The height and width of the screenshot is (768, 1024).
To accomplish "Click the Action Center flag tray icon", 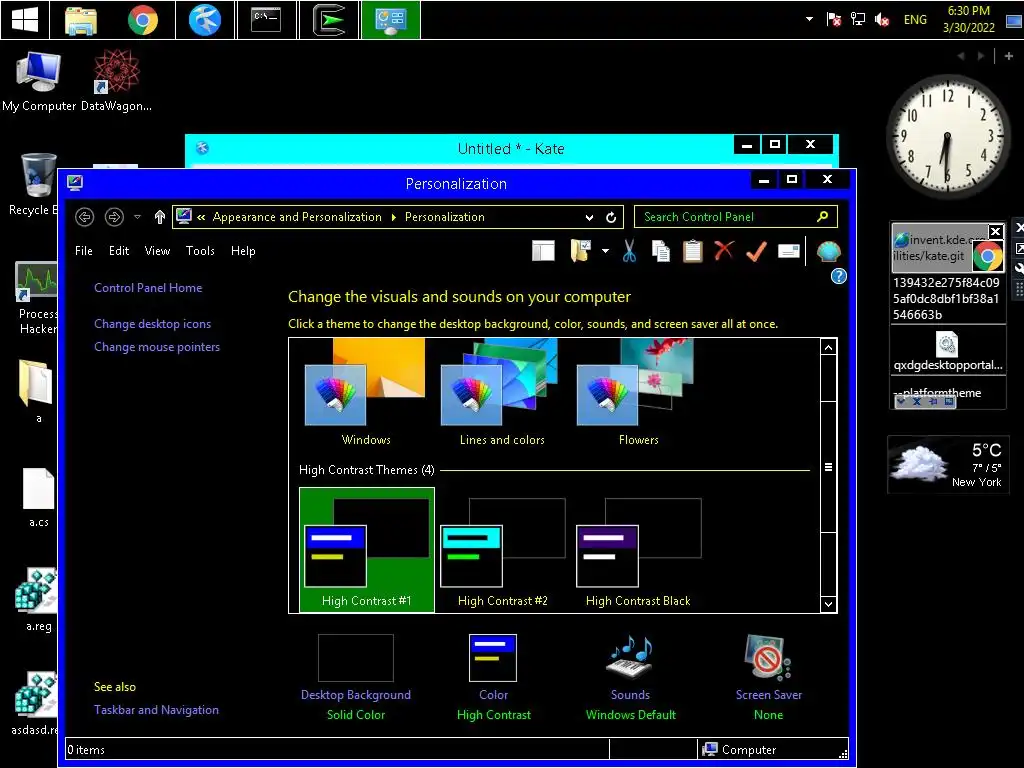I will tap(833, 20).
